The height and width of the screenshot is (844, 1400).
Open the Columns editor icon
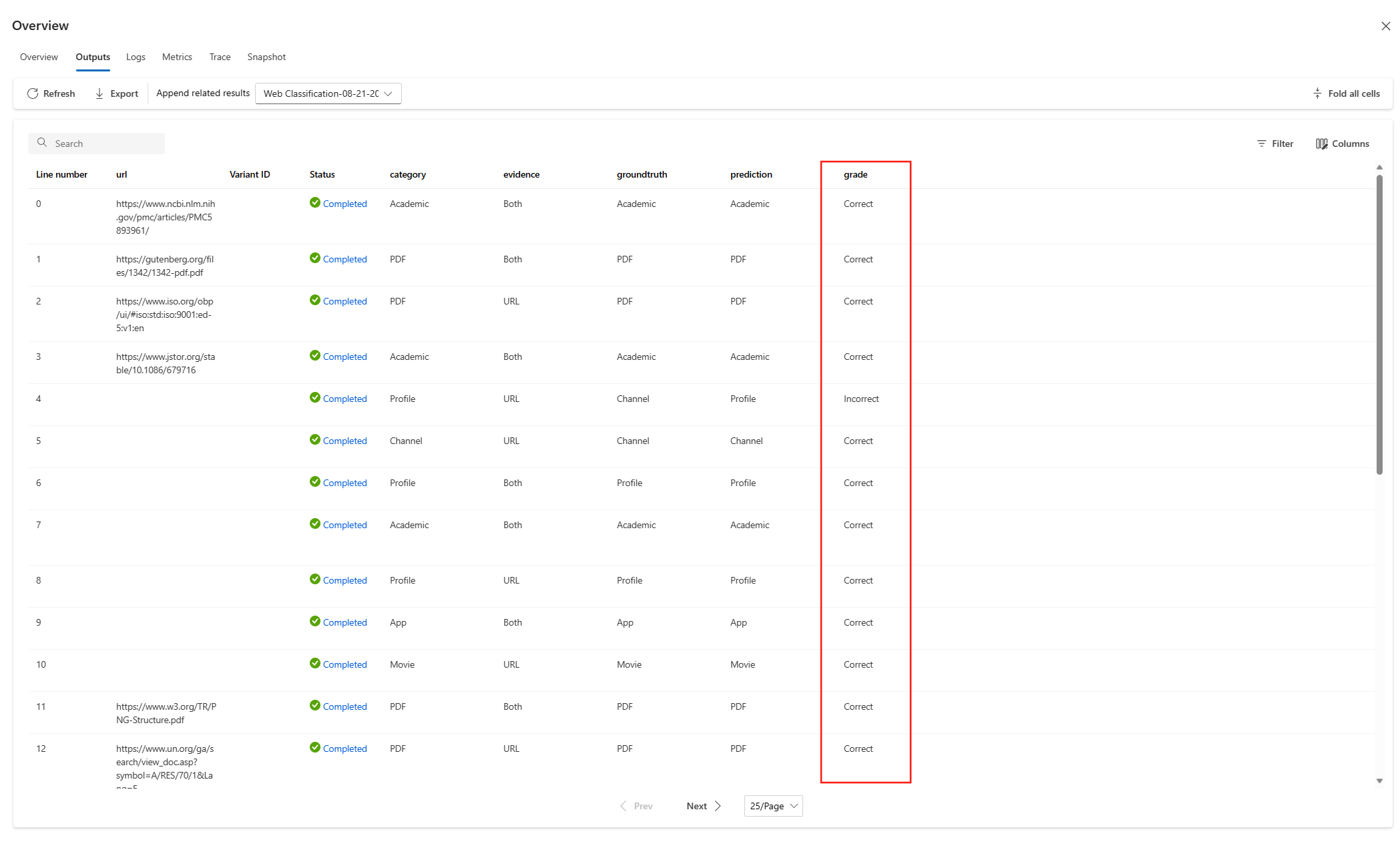pos(1321,144)
